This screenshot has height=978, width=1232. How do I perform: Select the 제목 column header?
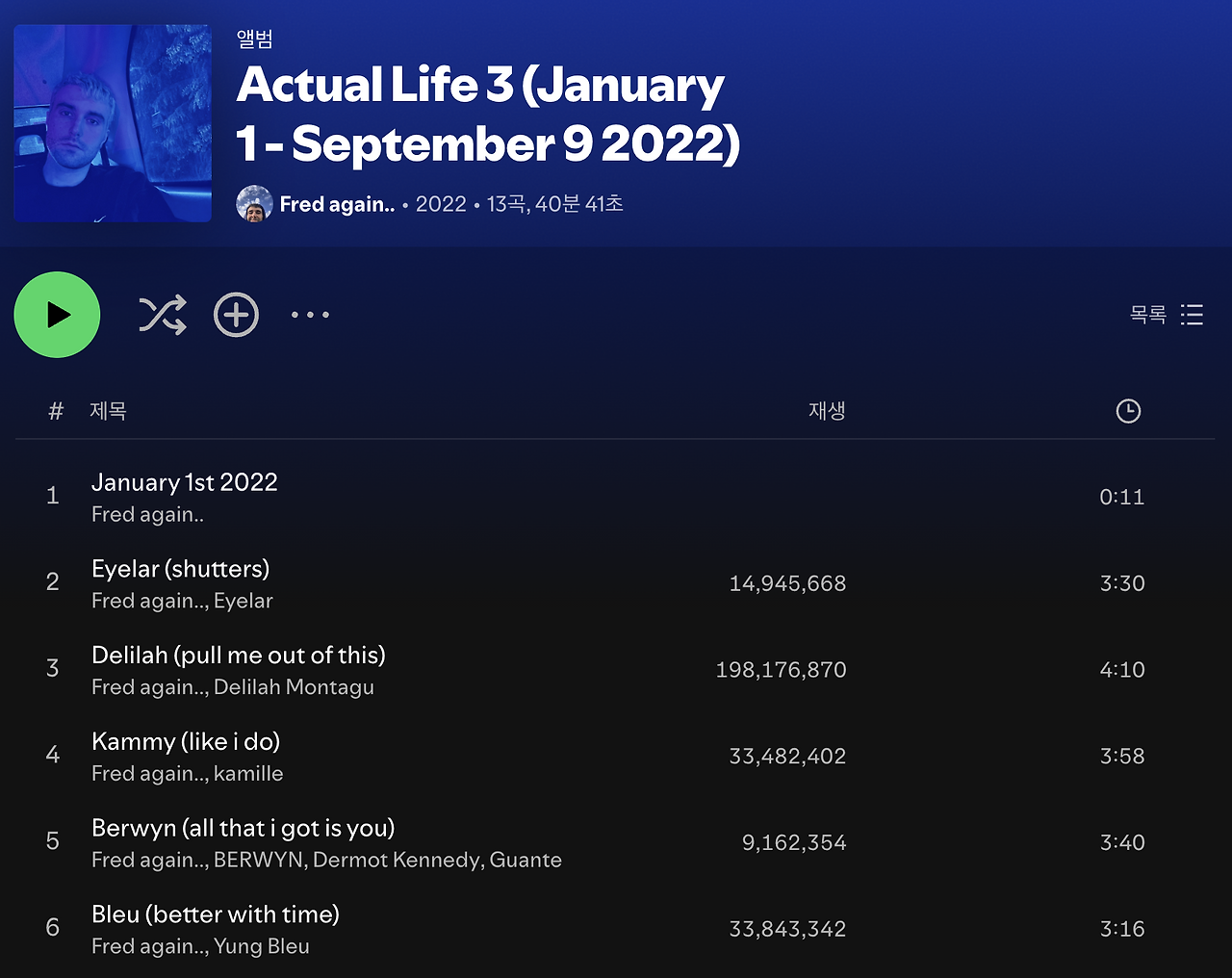pos(108,411)
